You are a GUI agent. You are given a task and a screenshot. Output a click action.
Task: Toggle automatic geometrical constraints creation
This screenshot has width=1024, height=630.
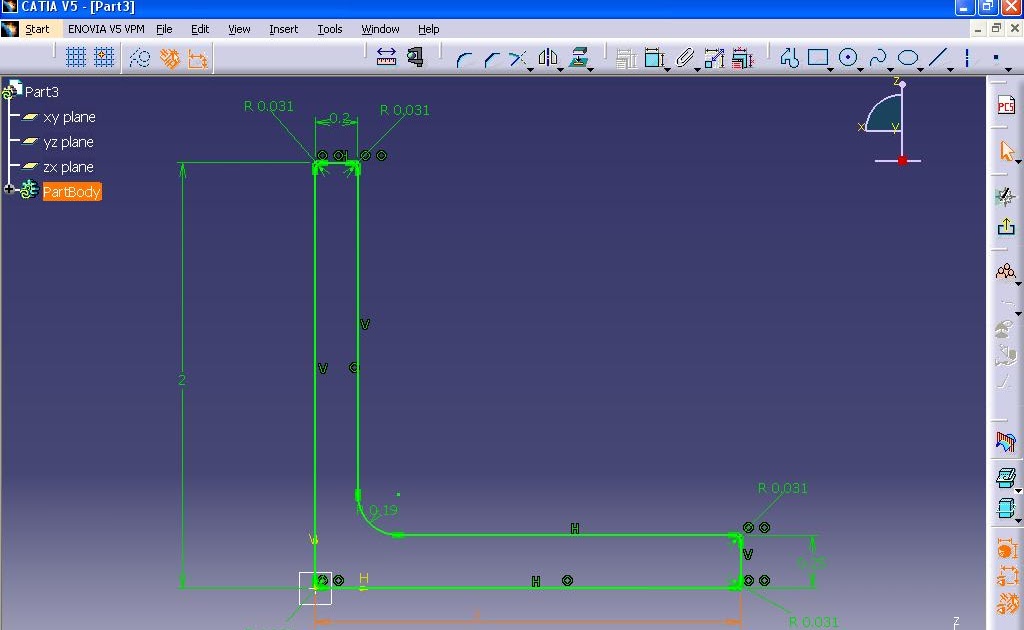pos(172,57)
